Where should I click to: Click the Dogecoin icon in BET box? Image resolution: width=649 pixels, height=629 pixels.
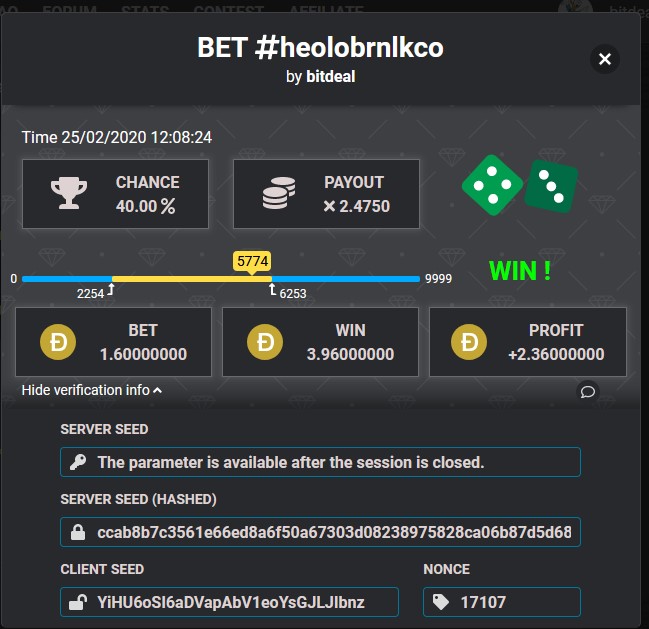(58, 342)
